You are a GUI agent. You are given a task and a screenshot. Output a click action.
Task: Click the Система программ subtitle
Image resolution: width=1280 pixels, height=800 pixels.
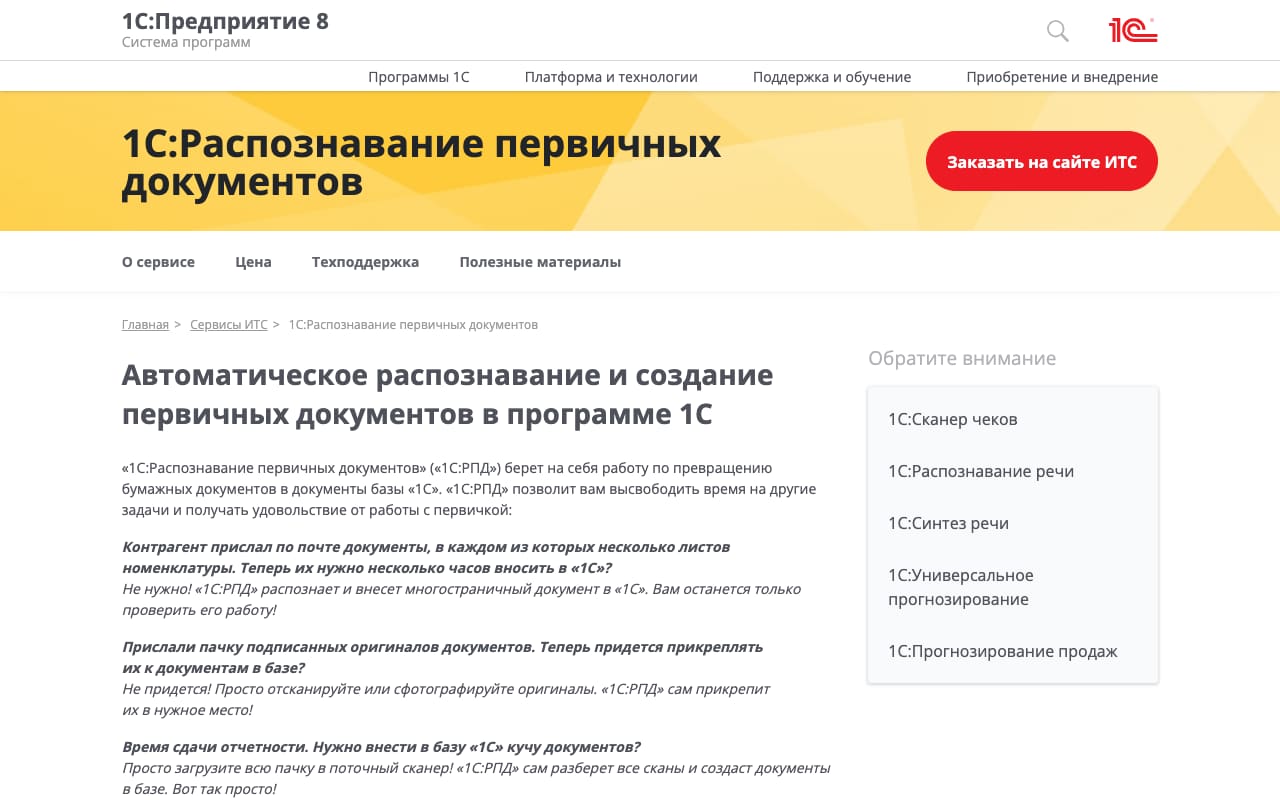(x=186, y=42)
